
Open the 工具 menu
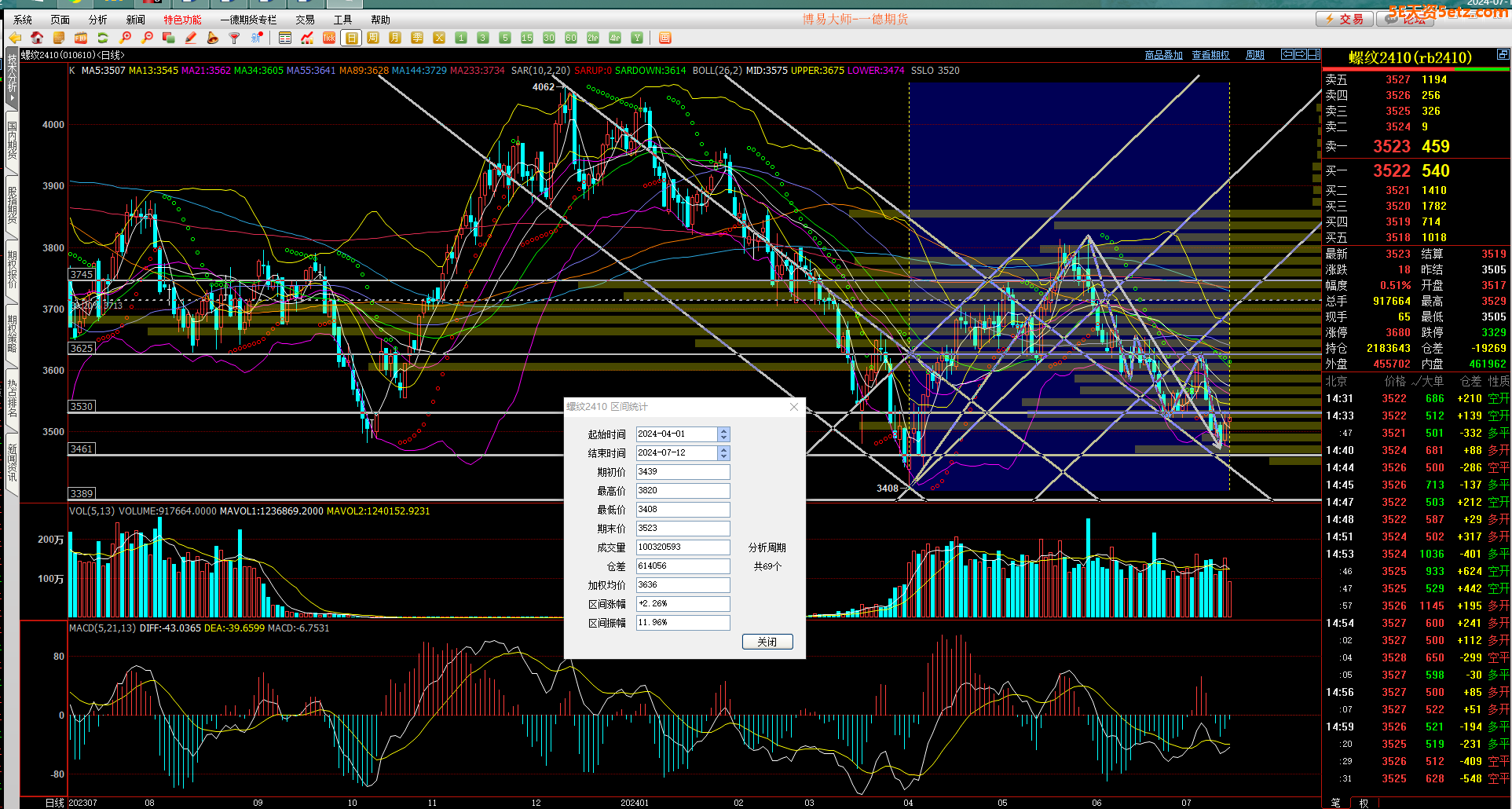pos(343,20)
